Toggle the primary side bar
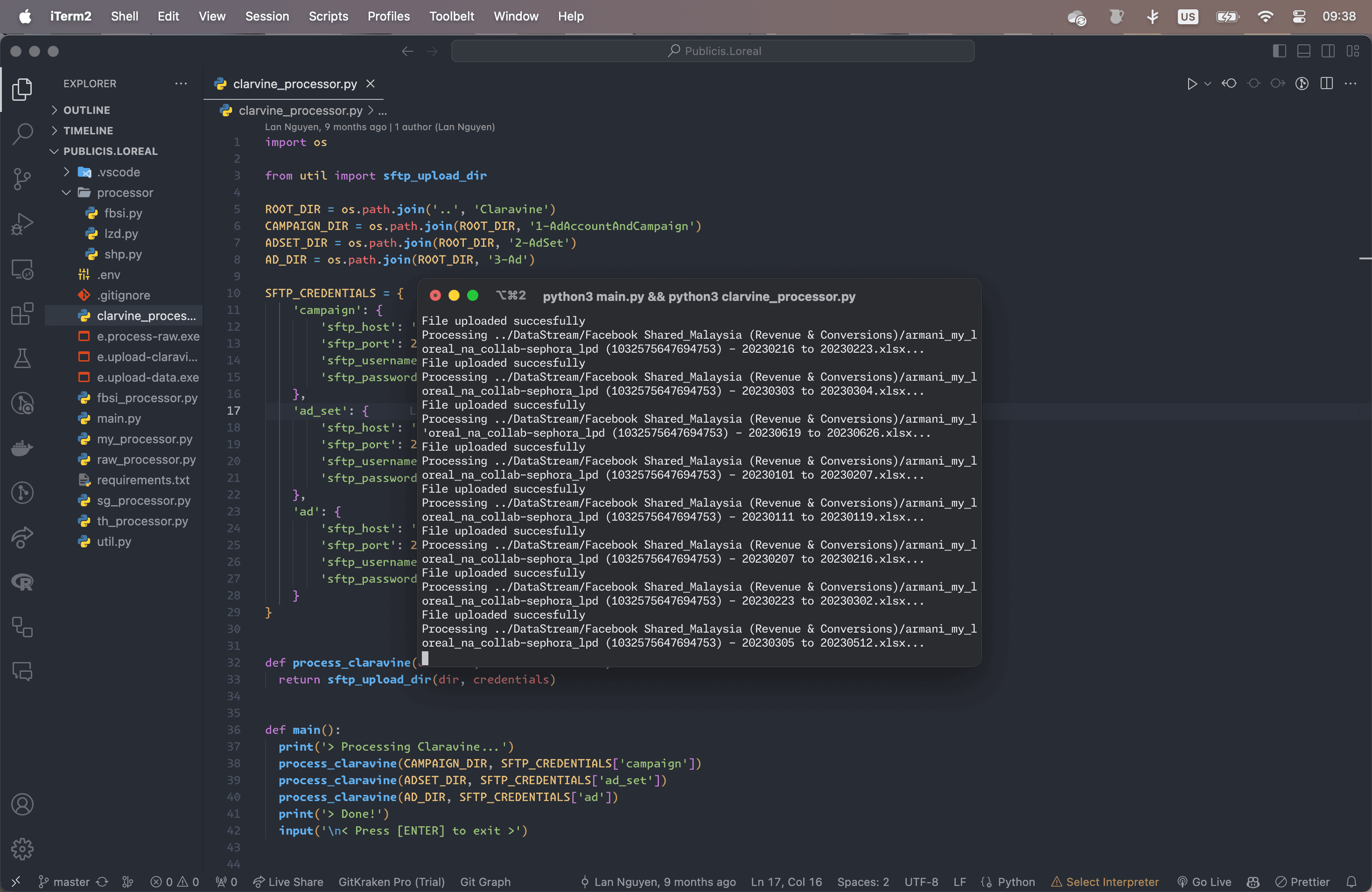This screenshot has width=1372, height=892. click(1279, 51)
